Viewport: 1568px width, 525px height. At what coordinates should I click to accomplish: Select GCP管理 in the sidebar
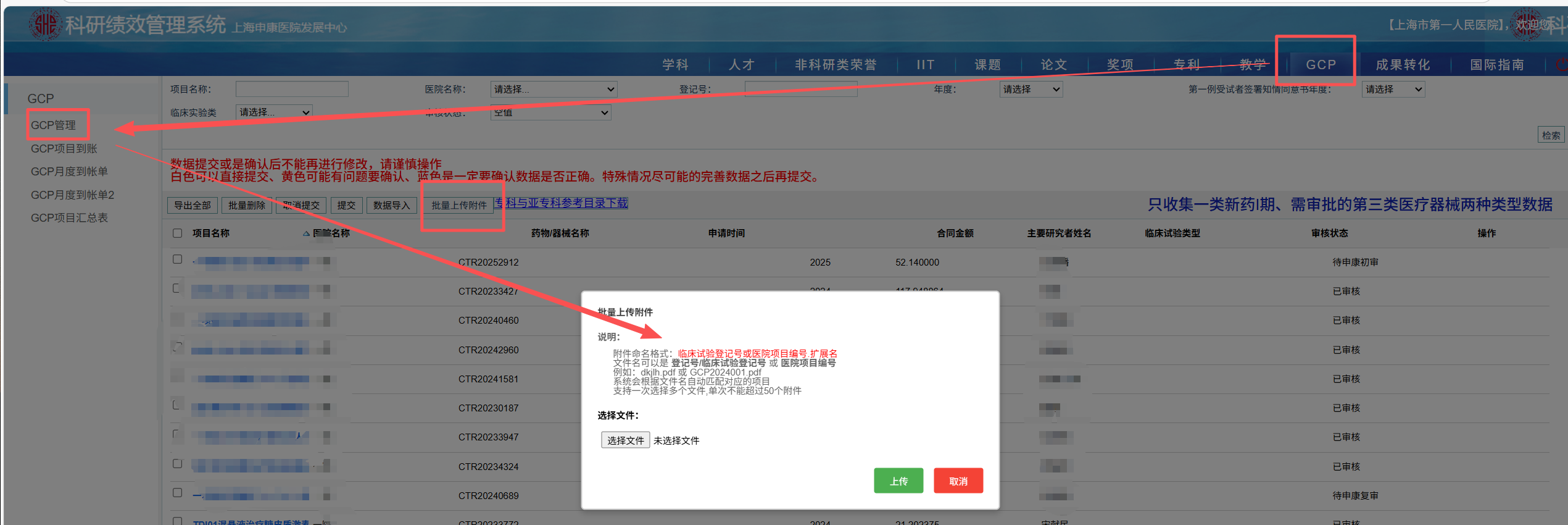click(x=54, y=125)
